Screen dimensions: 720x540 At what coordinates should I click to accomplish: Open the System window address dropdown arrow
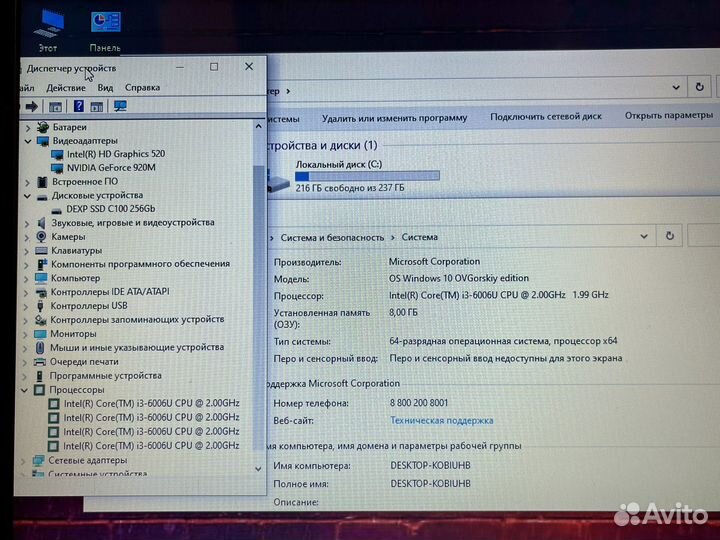pos(644,236)
